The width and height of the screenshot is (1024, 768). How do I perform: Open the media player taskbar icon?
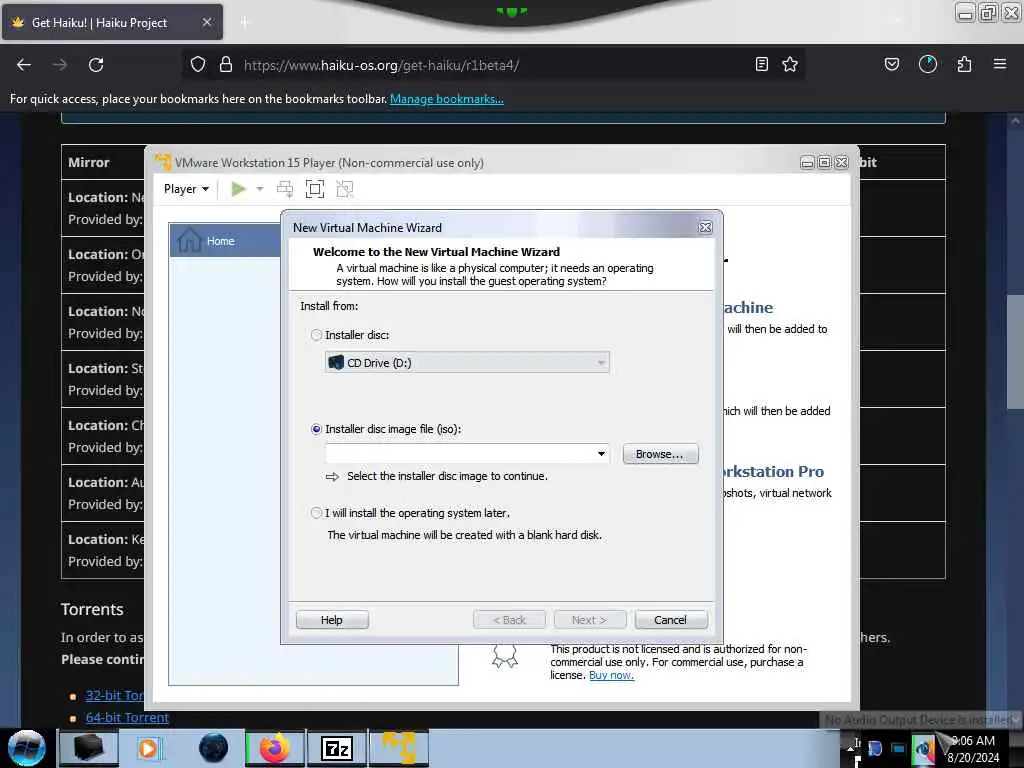tap(148, 748)
